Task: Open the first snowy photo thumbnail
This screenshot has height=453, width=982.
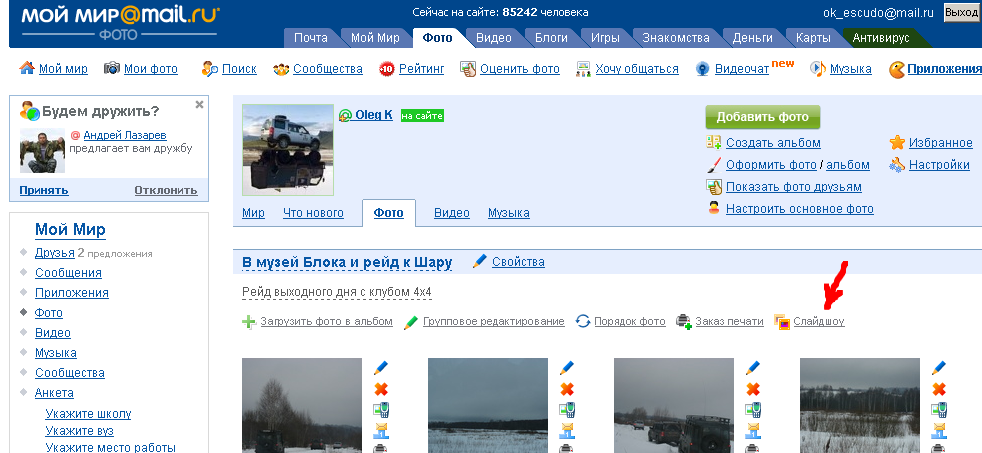Action: click(x=302, y=405)
